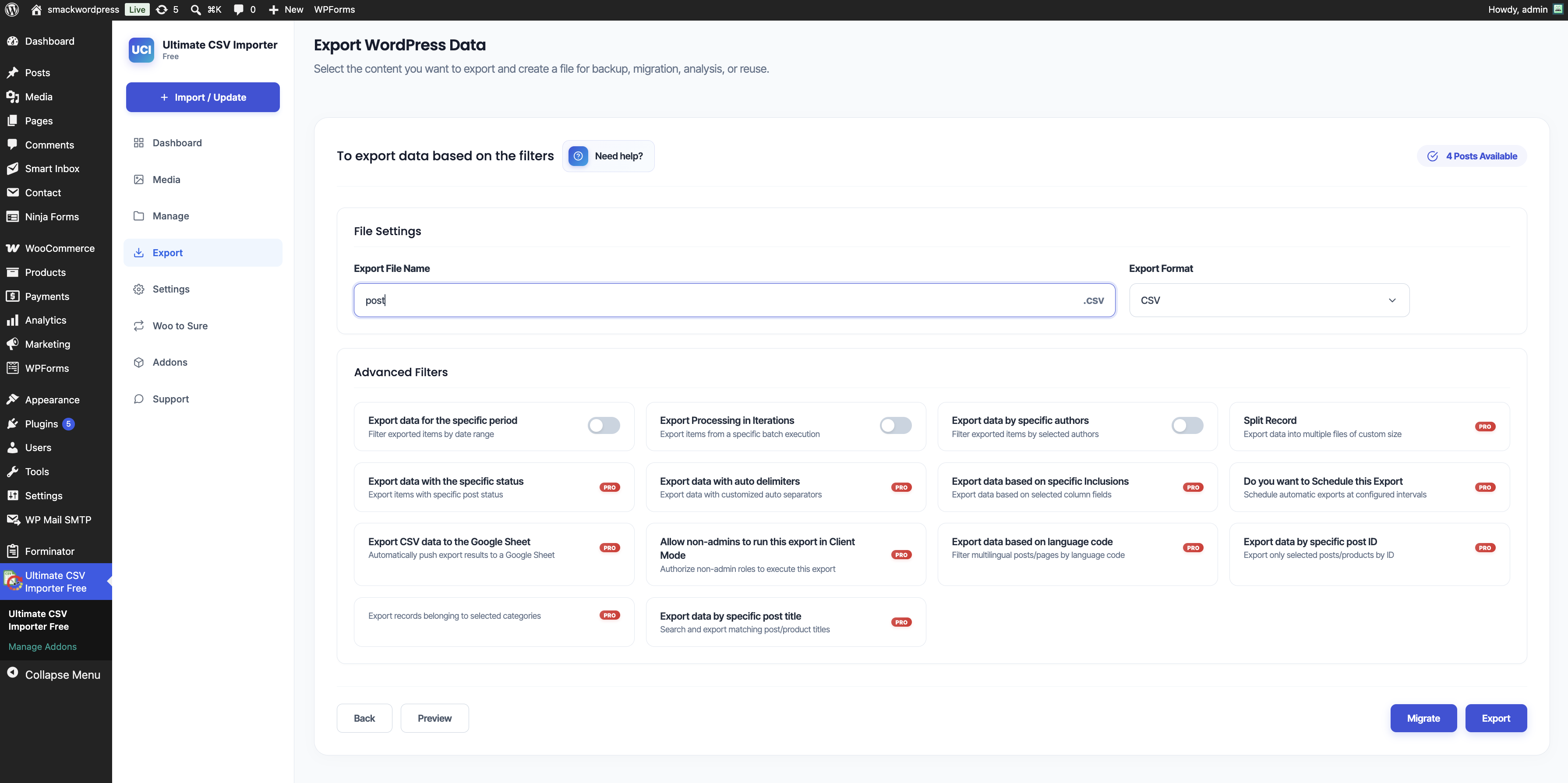Screen dimensions: 1568x783
Task: Open Ninja Forms in WP sidebar
Action: (56, 217)
